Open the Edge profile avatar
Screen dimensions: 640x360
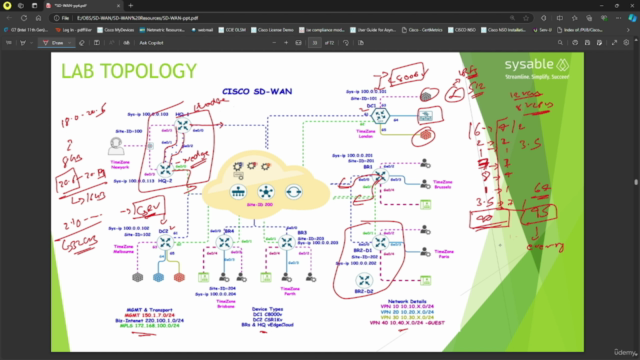coord(7,6)
